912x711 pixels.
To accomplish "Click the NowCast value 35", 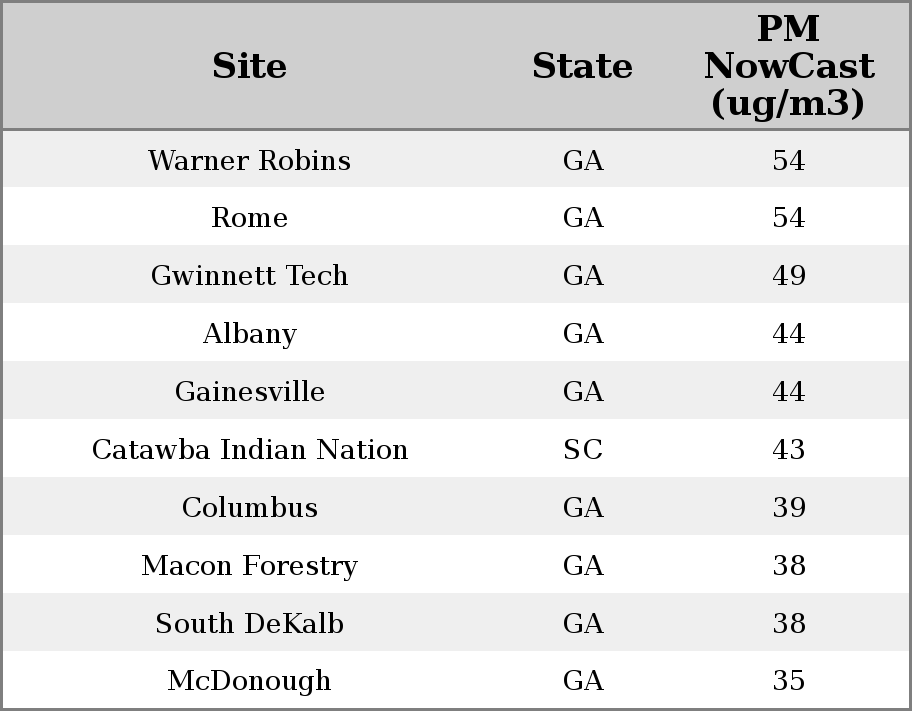I will click(788, 681).
